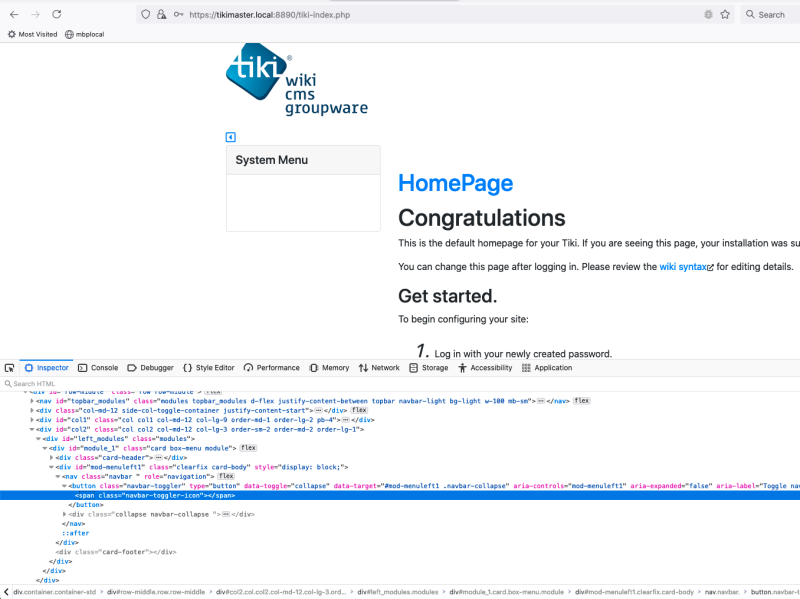Click breadcrumb div#module_1.card.box-menu.module
The height and width of the screenshot is (599, 800).
coord(507,592)
